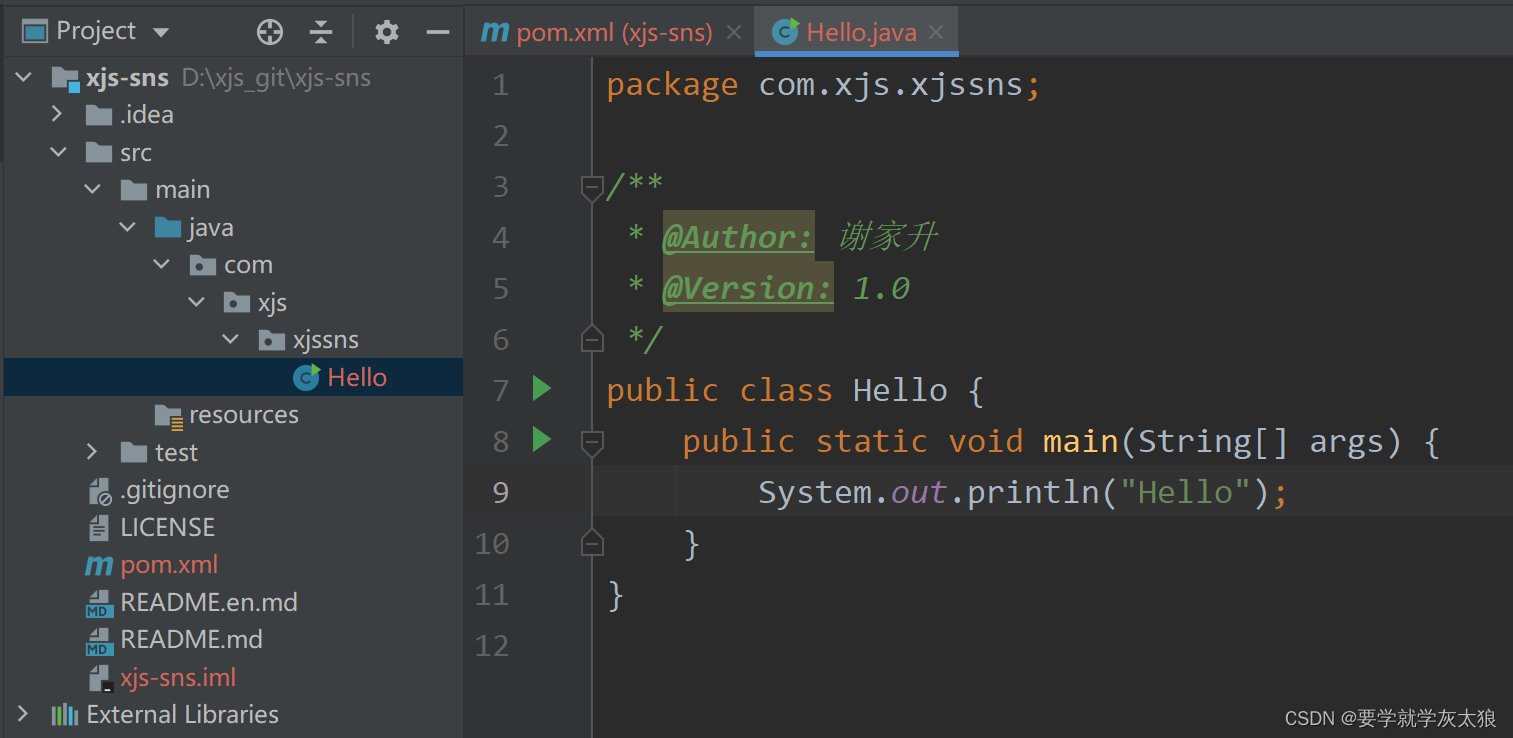1513x738 pixels.
Task: Run class Hello via gutter arrow line 7
Action: (x=542, y=388)
